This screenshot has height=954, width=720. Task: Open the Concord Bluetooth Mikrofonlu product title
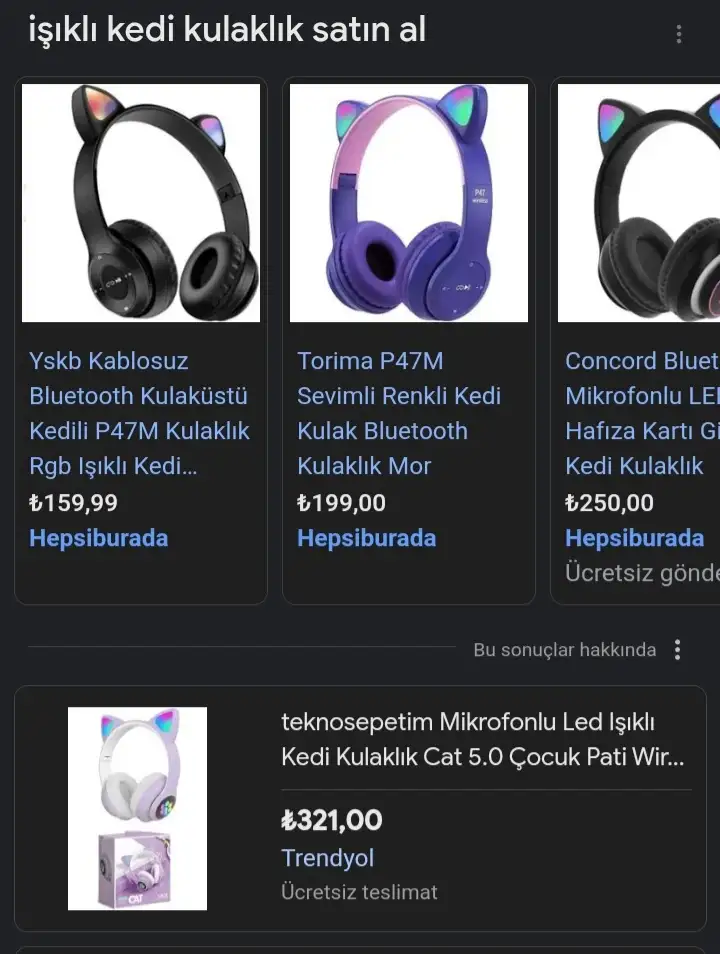[642, 413]
